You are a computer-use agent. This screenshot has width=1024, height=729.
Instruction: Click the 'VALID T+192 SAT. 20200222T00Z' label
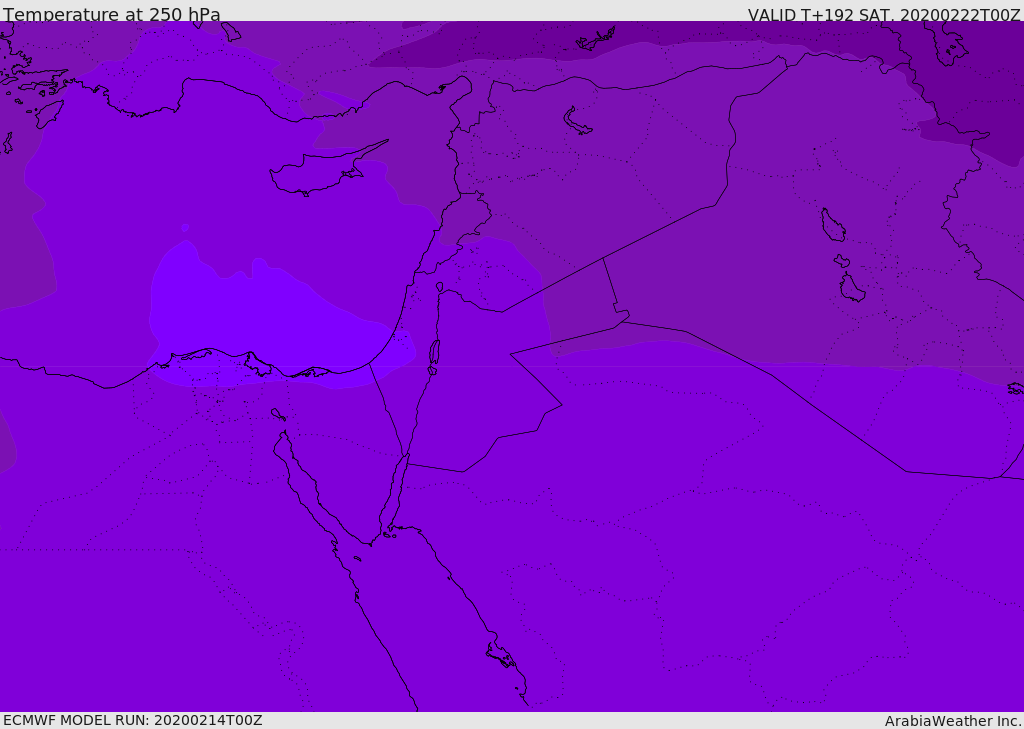click(884, 14)
